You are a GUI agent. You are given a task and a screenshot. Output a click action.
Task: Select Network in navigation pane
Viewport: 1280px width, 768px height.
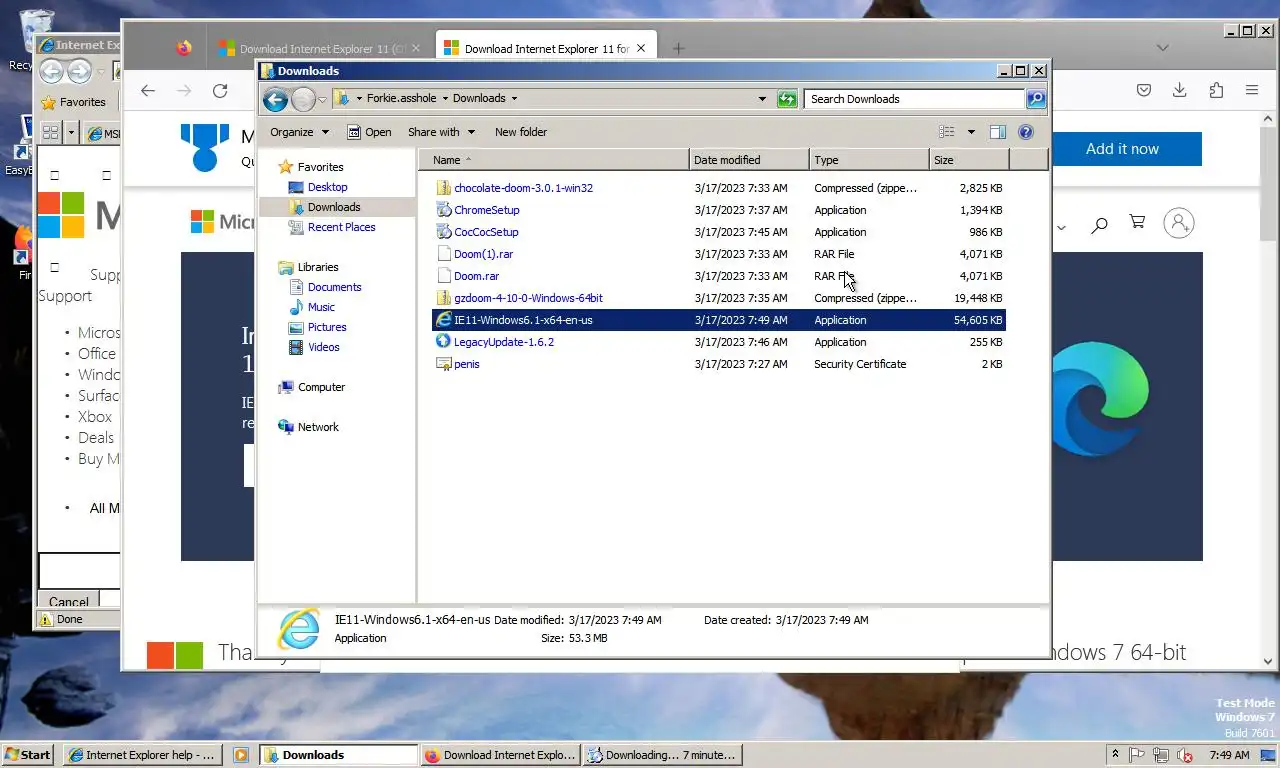pos(318,427)
